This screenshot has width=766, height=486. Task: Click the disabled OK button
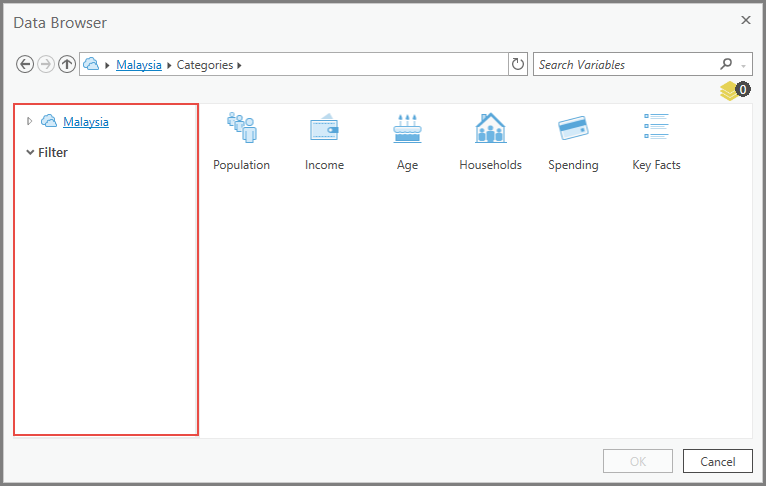click(x=638, y=461)
